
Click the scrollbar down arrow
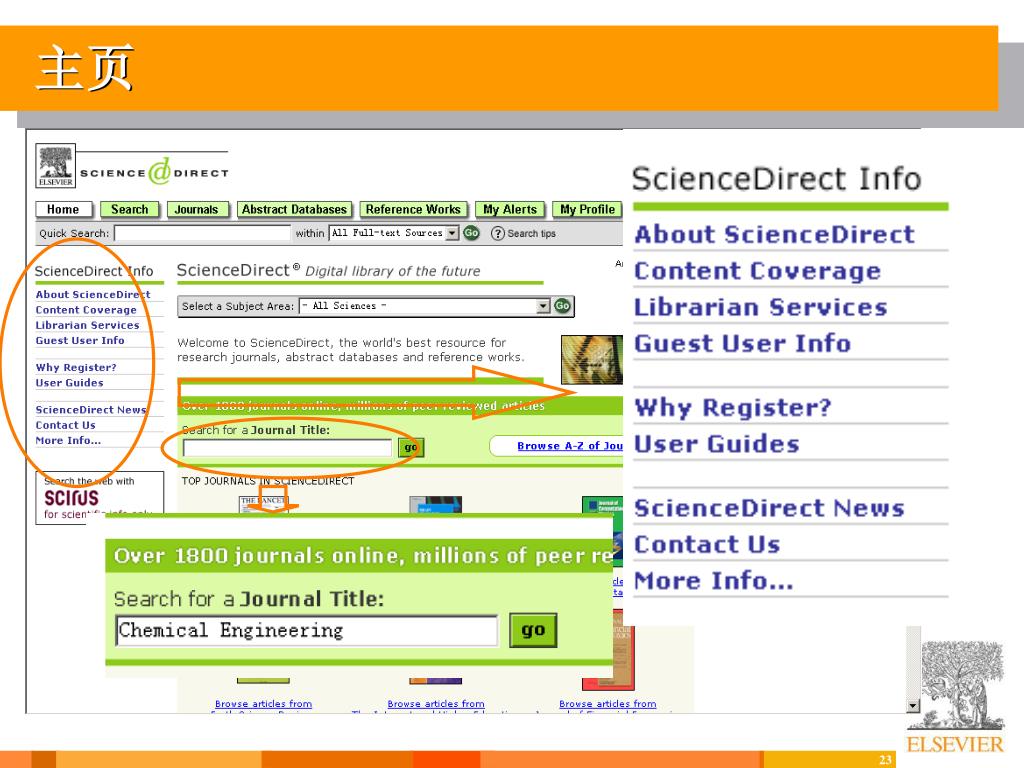point(914,706)
